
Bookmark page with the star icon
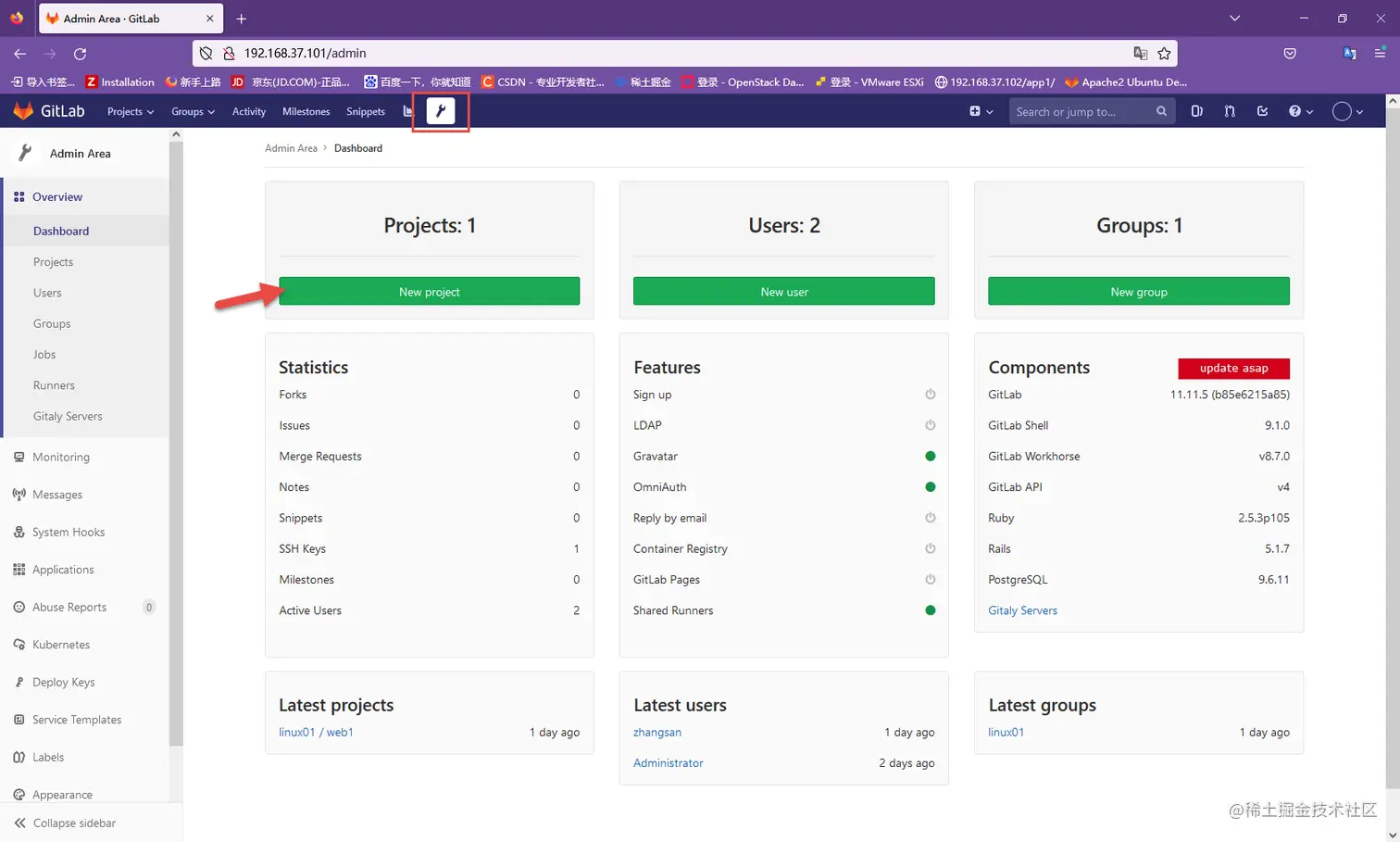coord(1164,54)
